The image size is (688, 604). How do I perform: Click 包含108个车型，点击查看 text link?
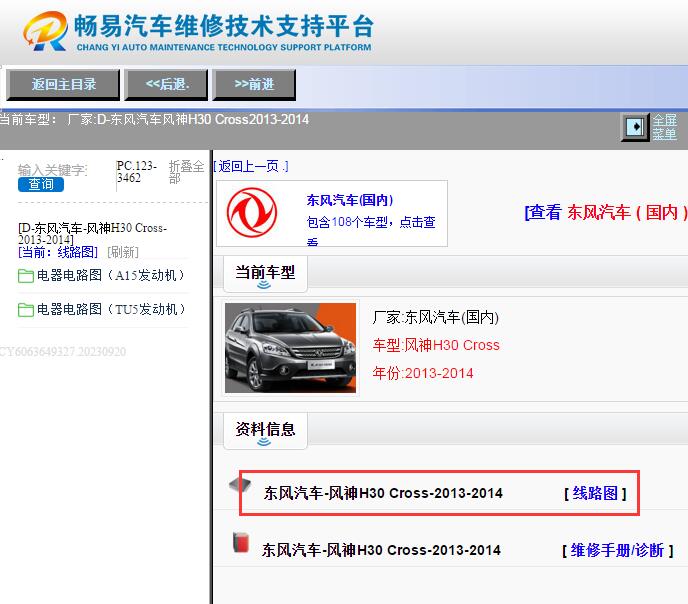[x=371, y=232]
